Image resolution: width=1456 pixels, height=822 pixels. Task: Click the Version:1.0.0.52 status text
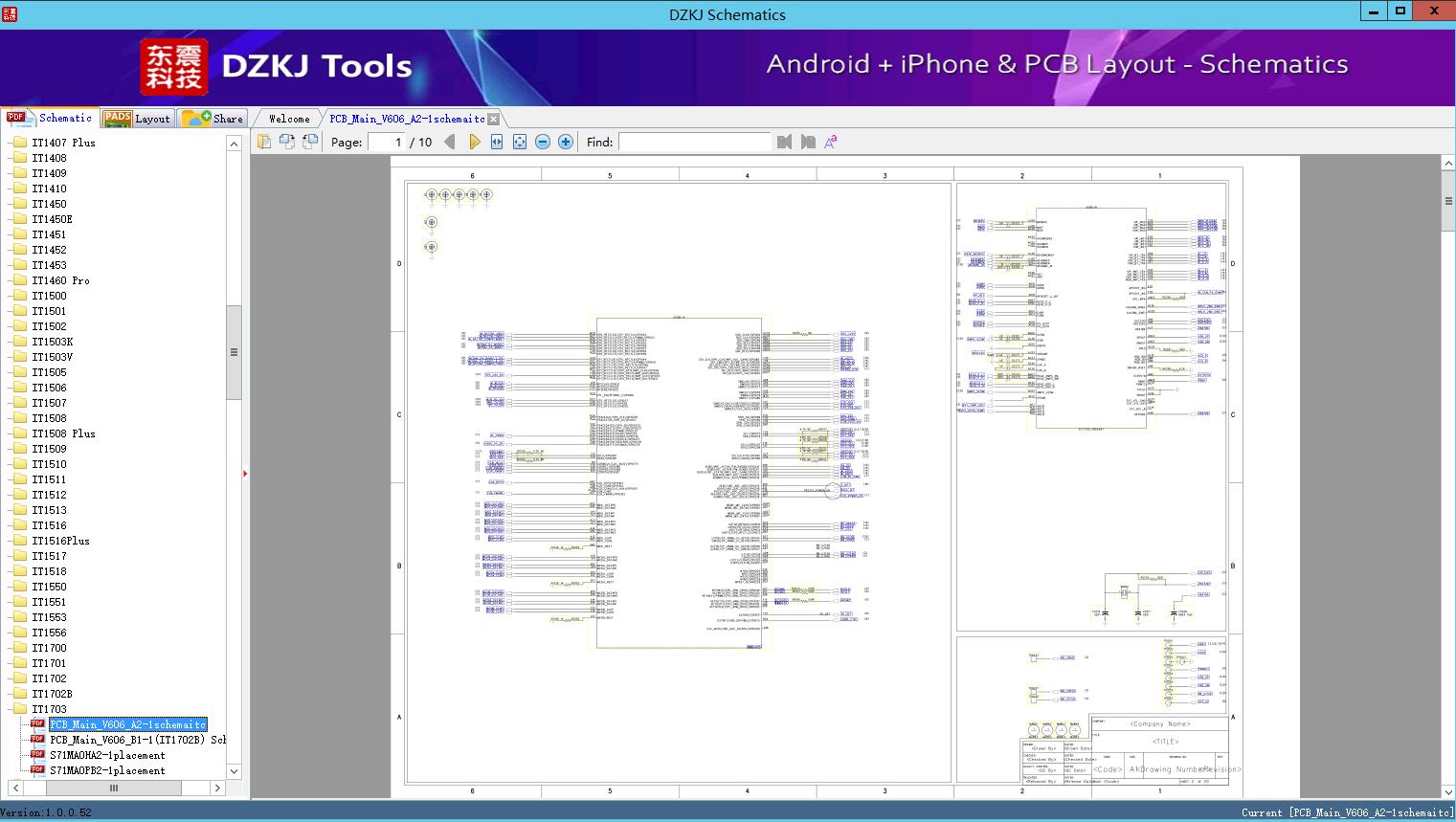coord(46,812)
